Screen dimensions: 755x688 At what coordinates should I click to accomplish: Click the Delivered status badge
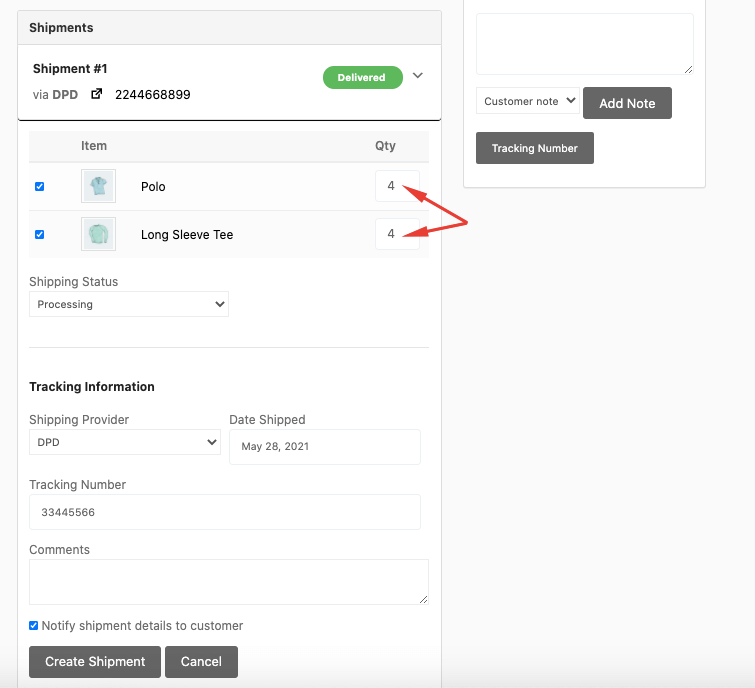pos(363,78)
